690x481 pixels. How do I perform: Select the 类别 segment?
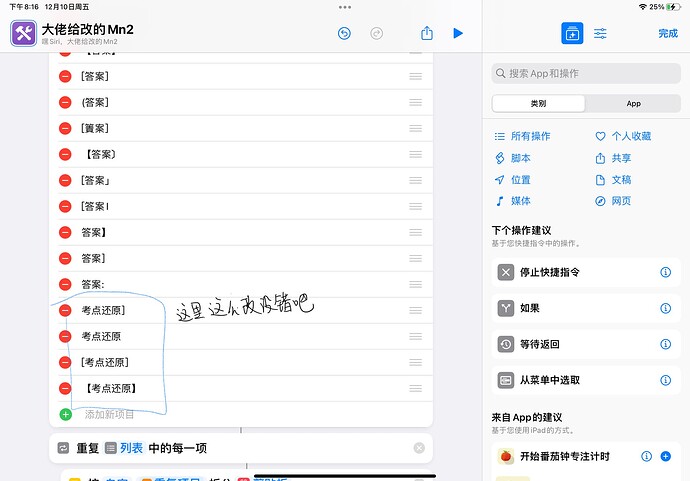[539, 103]
